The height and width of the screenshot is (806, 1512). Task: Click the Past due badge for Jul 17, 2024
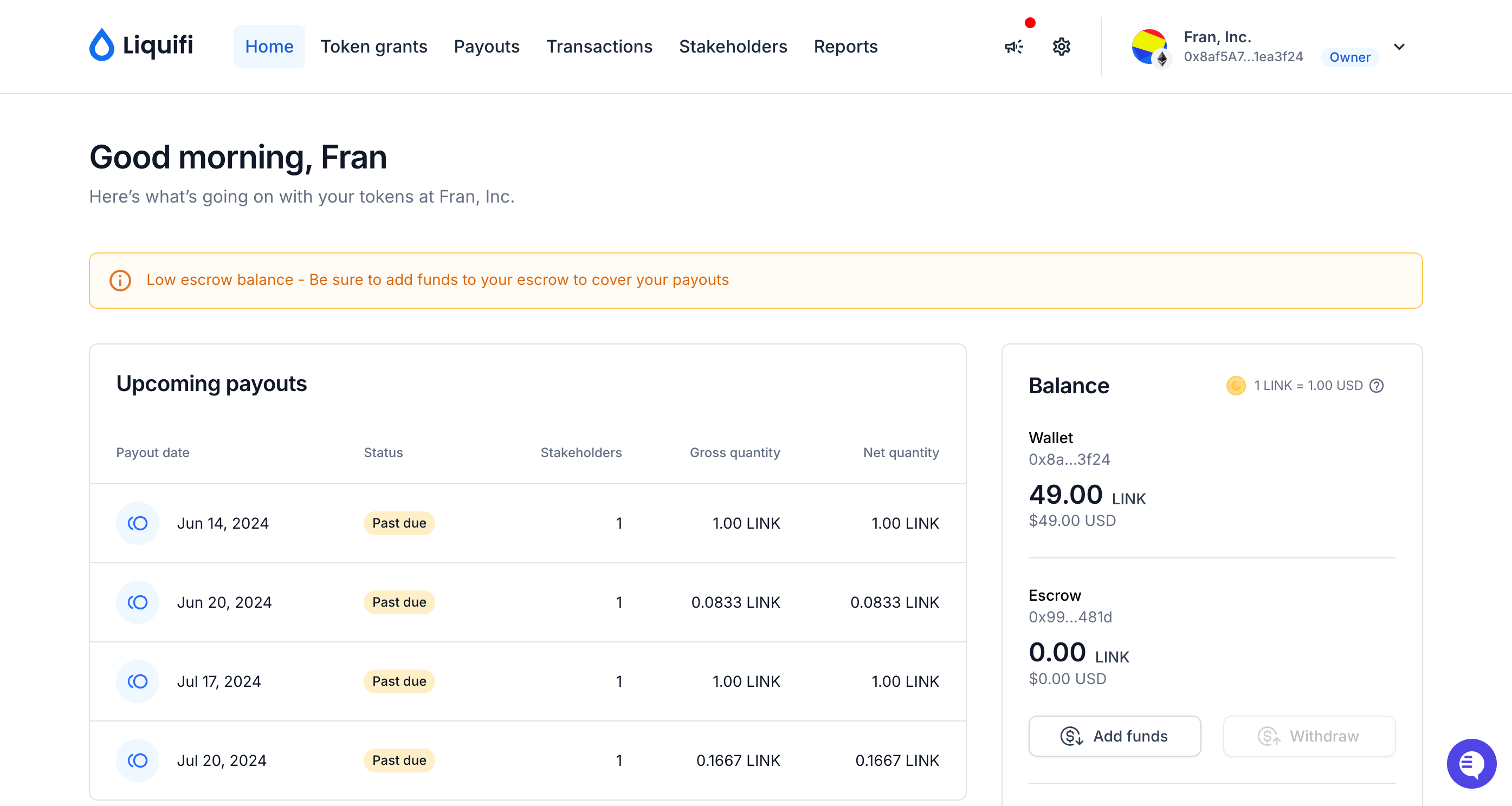click(x=399, y=681)
